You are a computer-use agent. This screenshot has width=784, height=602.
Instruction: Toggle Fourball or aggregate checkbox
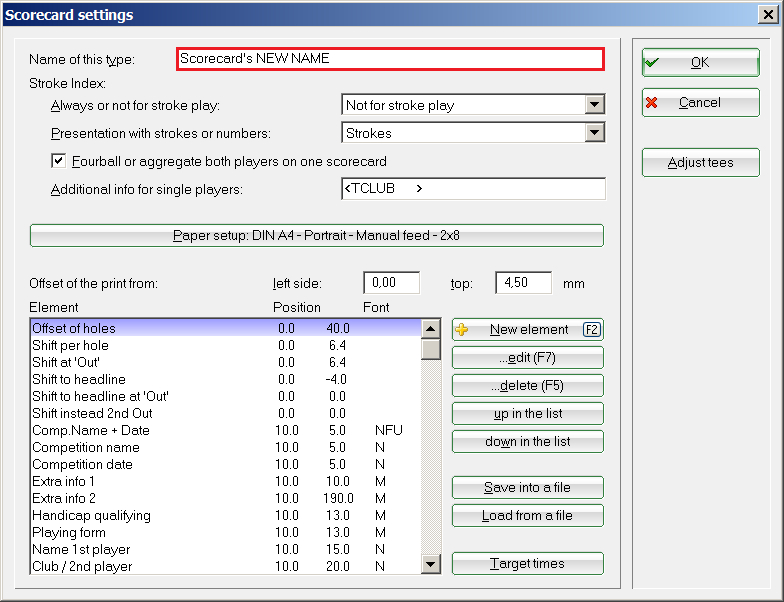click(x=59, y=161)
